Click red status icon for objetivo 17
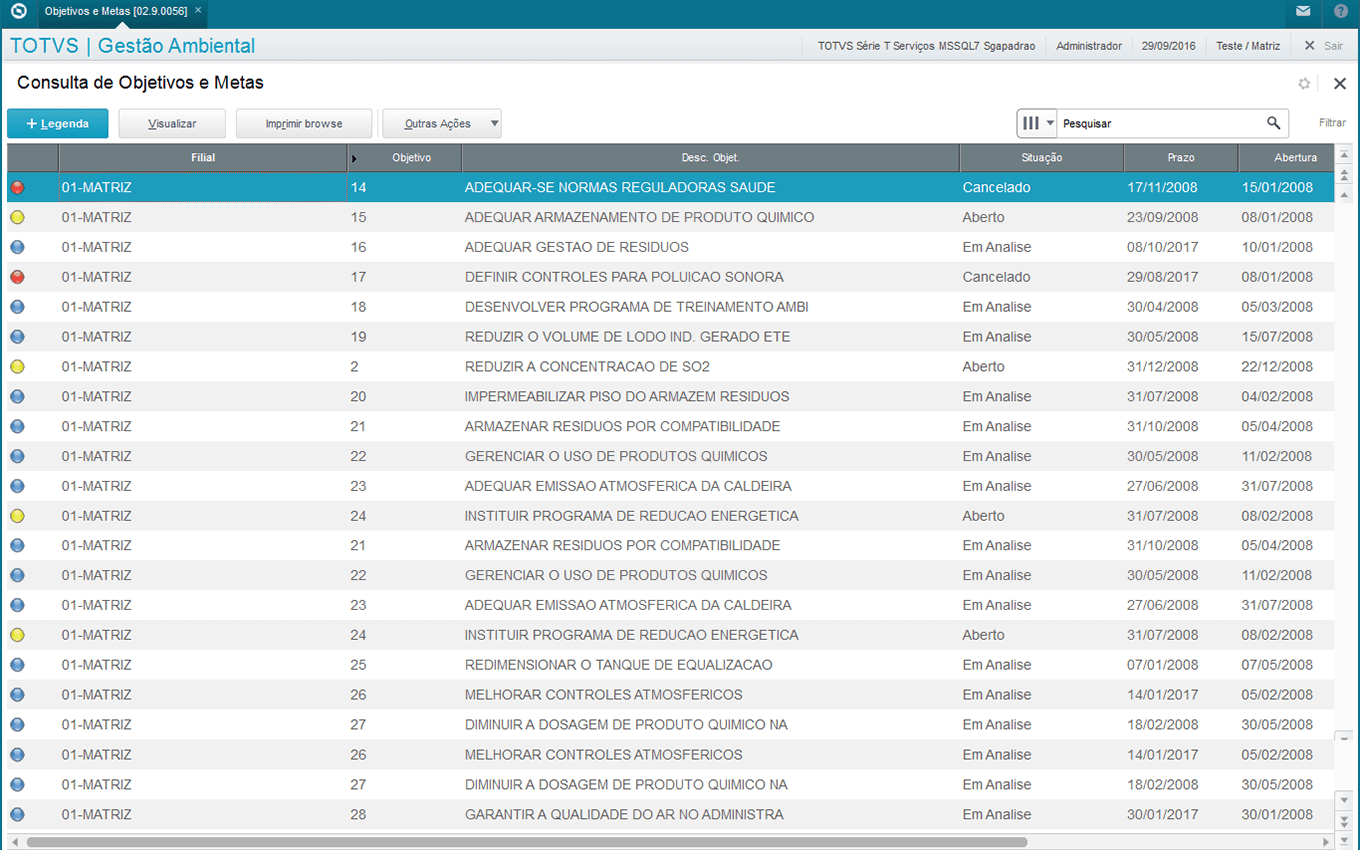The image size is (1360, 850). click(17, 277)
